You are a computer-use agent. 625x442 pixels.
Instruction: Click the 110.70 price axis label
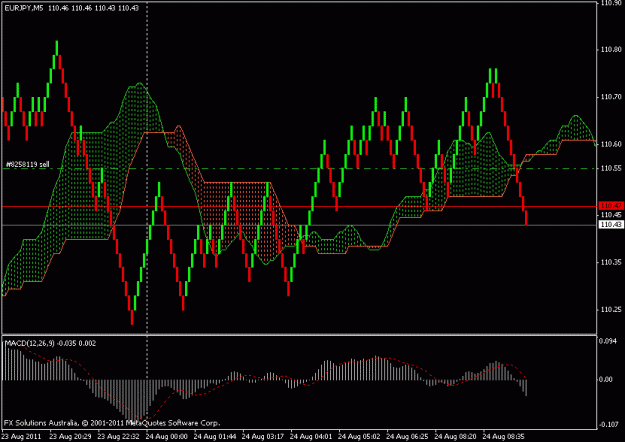tap(611, 97)
